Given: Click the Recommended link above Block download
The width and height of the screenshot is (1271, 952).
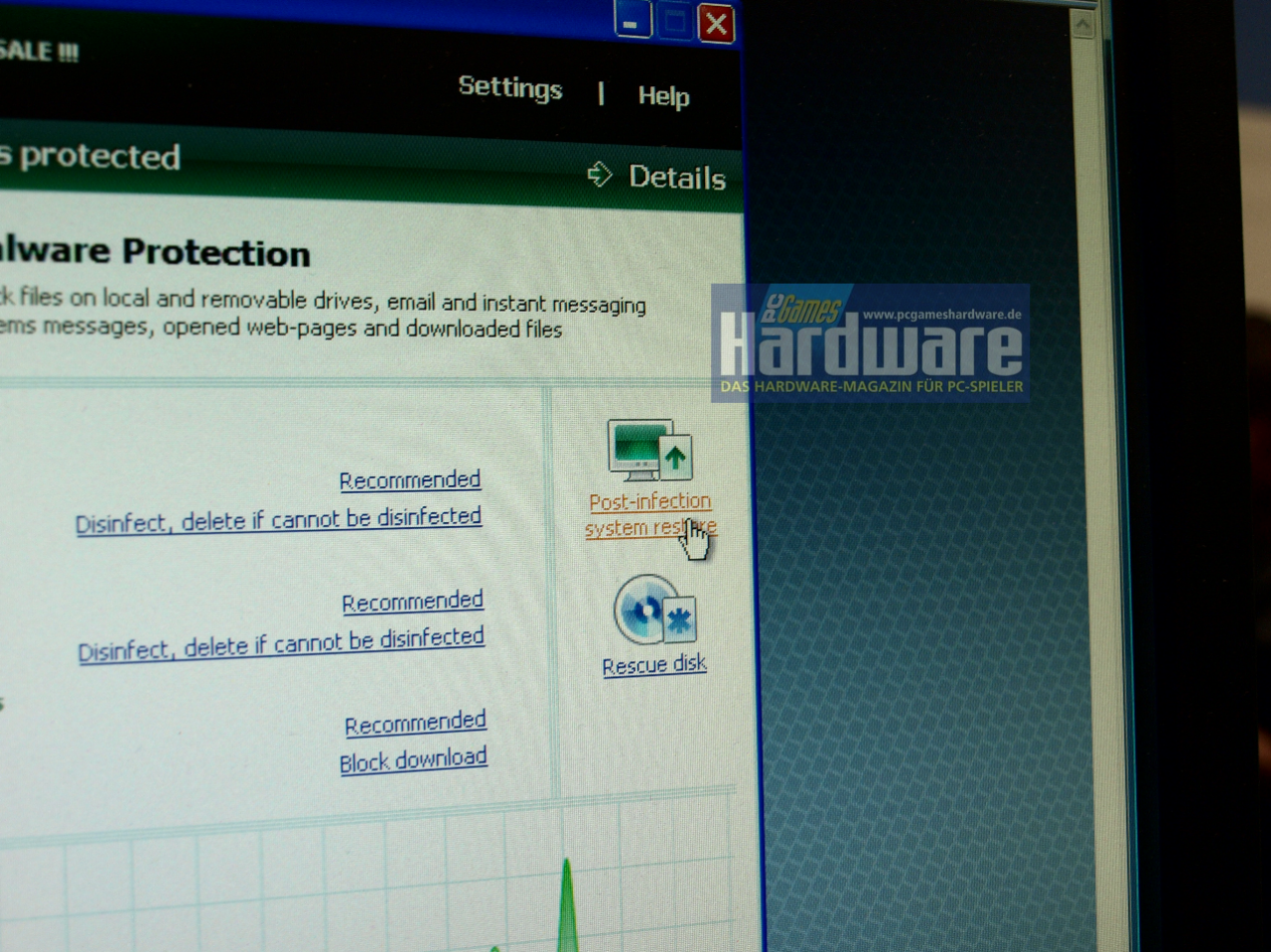Looking at the screenshot, I should (x=415, y=723).
